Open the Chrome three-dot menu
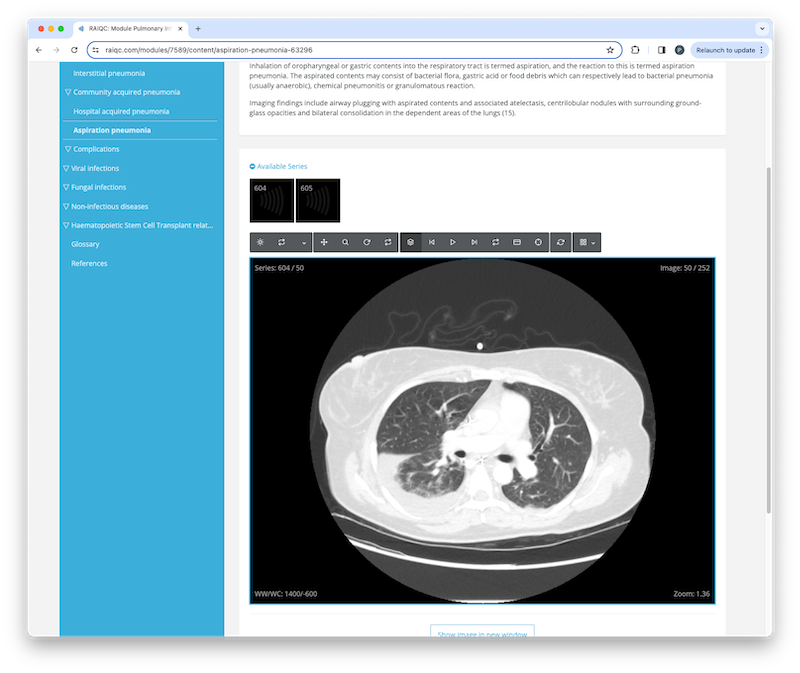The image size is (800, 673). (762, 50)
